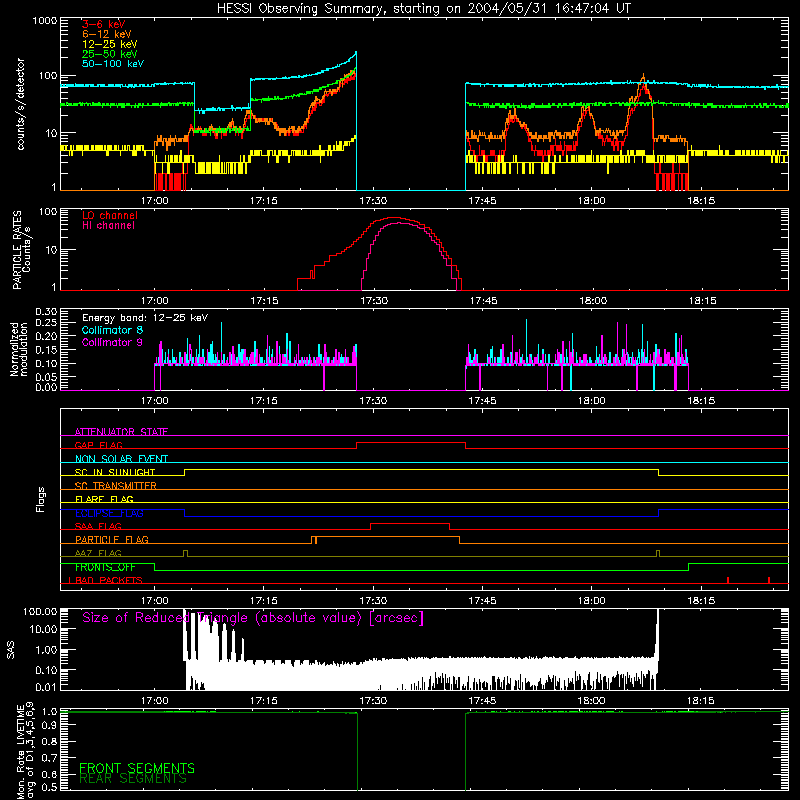Image resolution: width=800 pixels, height=800 pixels.
Task: Click the Size of Reduced Triangle title
Action: (253, 618)
